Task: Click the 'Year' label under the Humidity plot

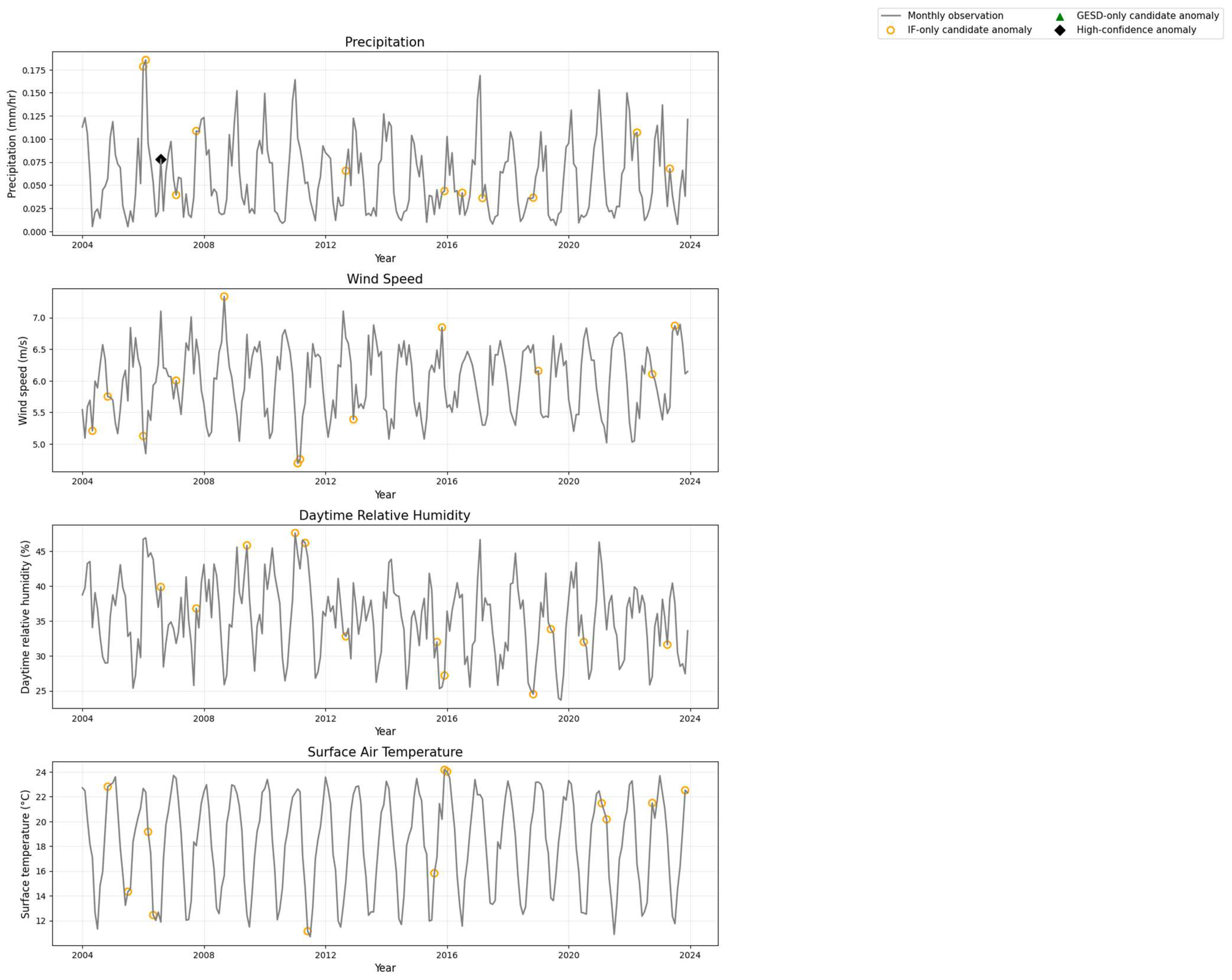Action: coord(385,731)
